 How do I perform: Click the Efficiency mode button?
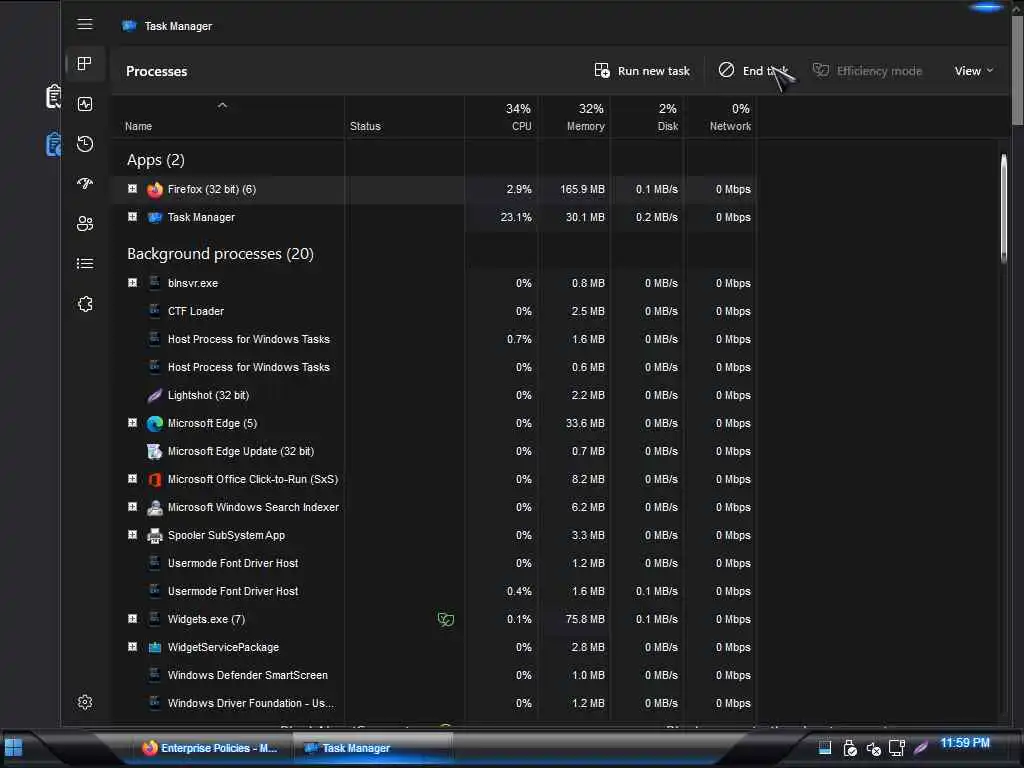(x=867, y=71)
